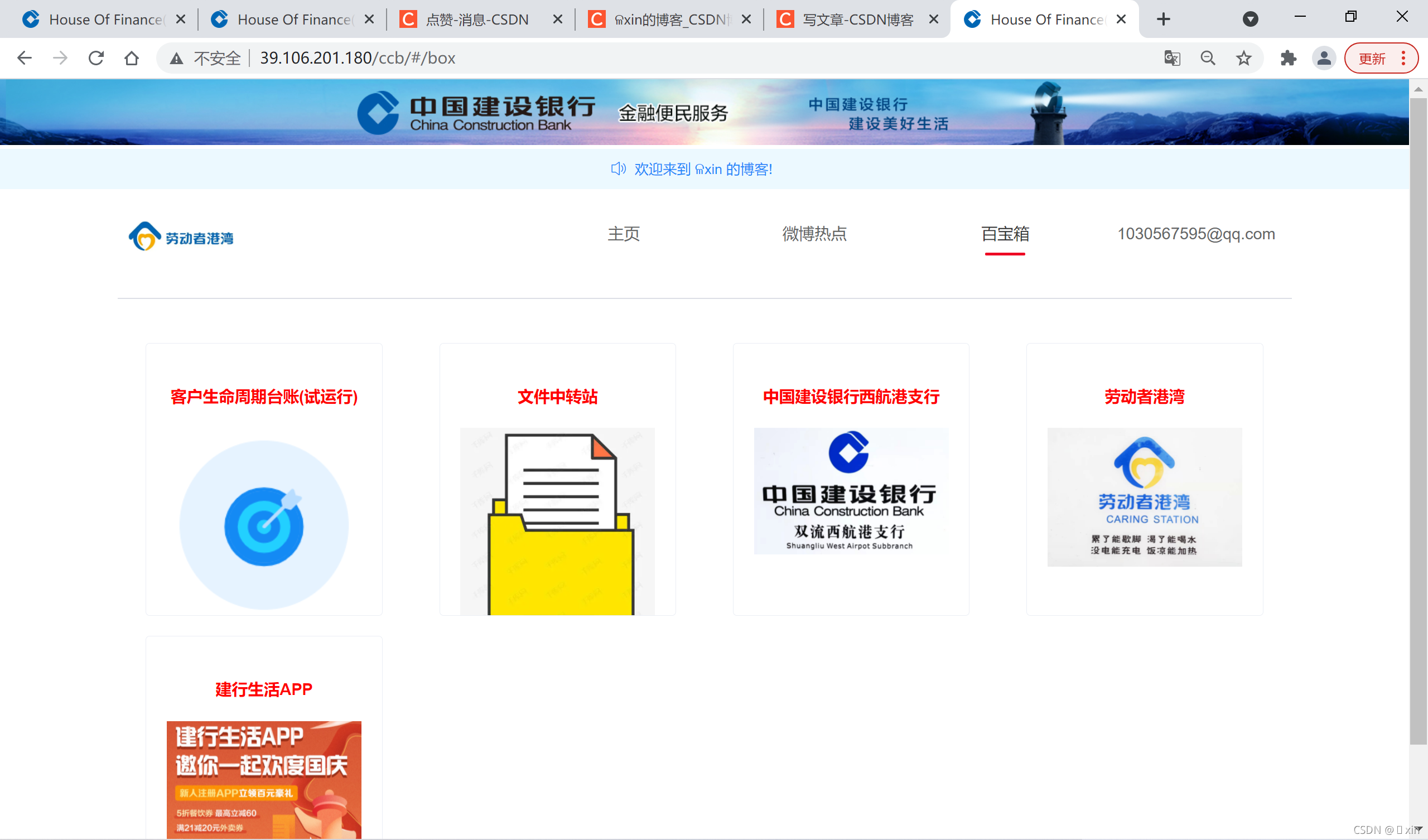Click the 劳动者港湾 logo in header
The height and width of the screenshot is (840, 1428).
click(x=181, y=236)
